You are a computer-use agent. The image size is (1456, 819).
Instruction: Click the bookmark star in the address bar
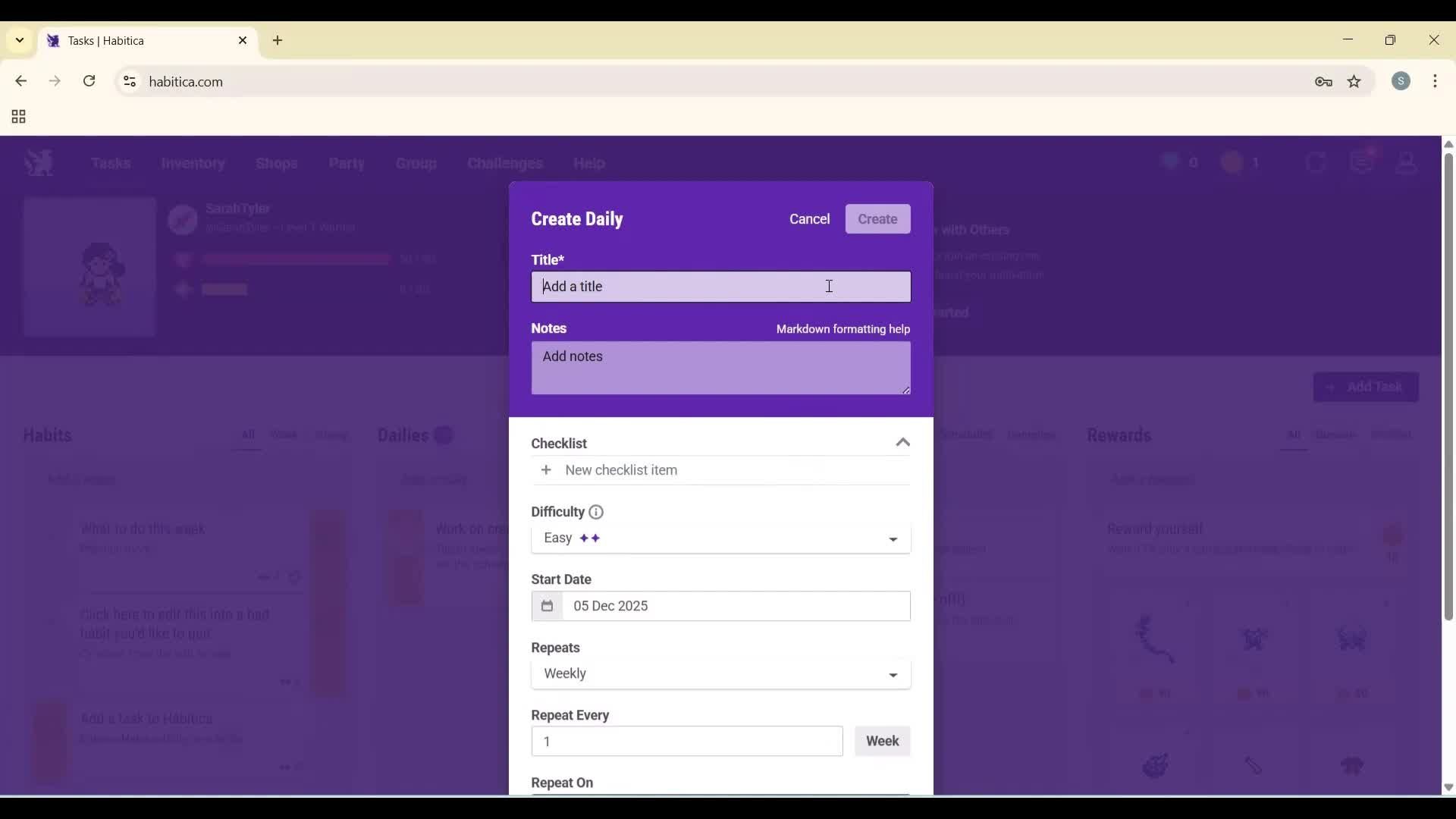tap(1354, 81)
